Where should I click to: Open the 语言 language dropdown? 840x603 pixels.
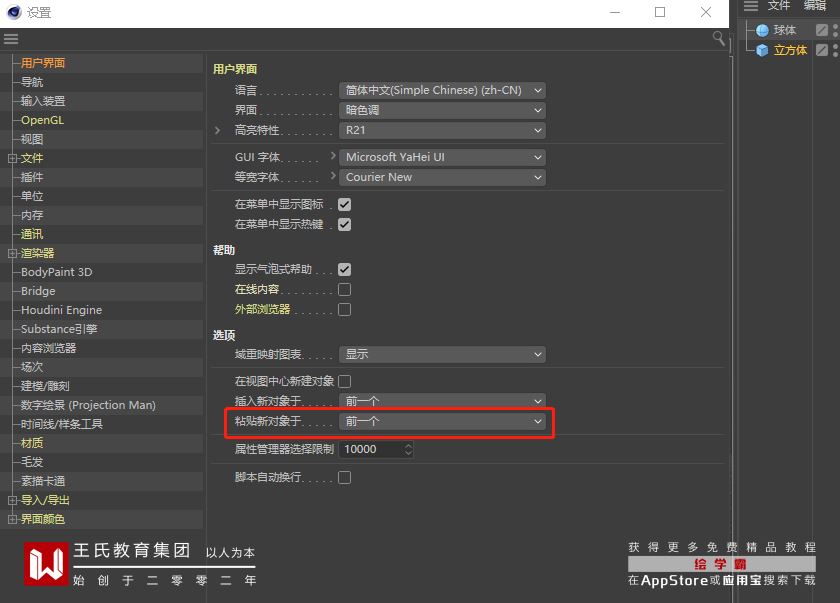click(442, 91)
